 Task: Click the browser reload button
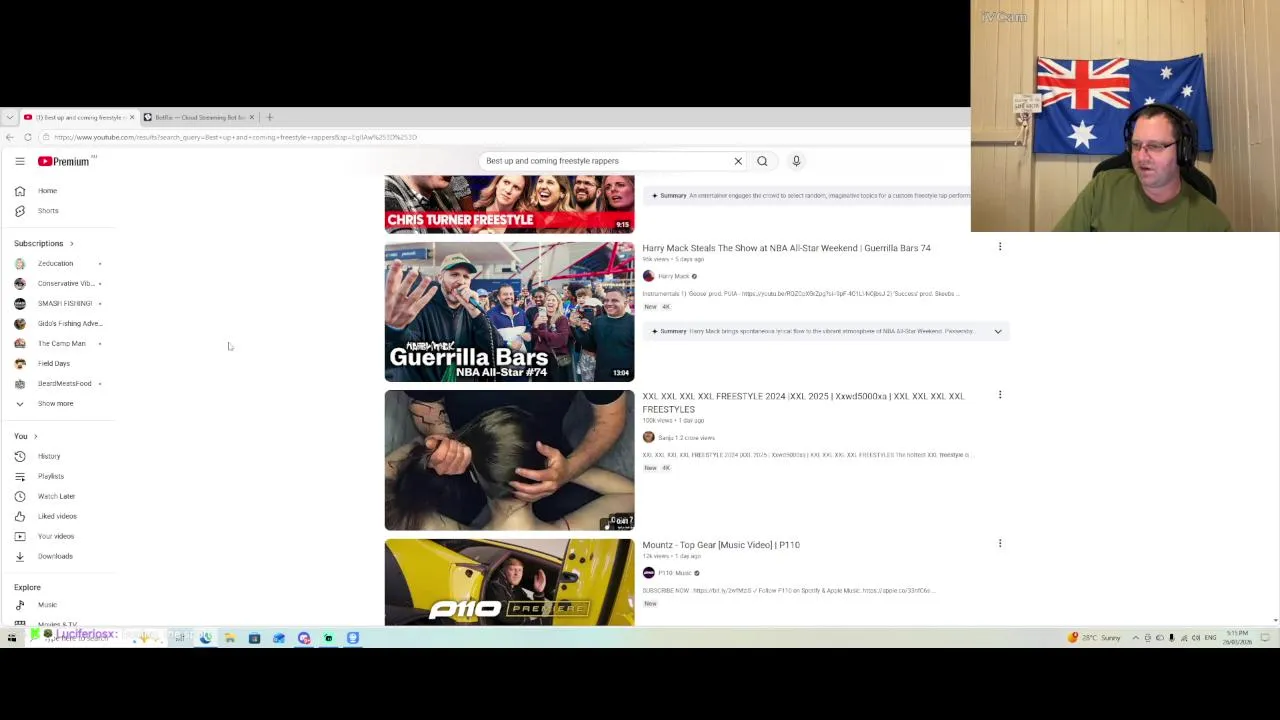(28, 137)
